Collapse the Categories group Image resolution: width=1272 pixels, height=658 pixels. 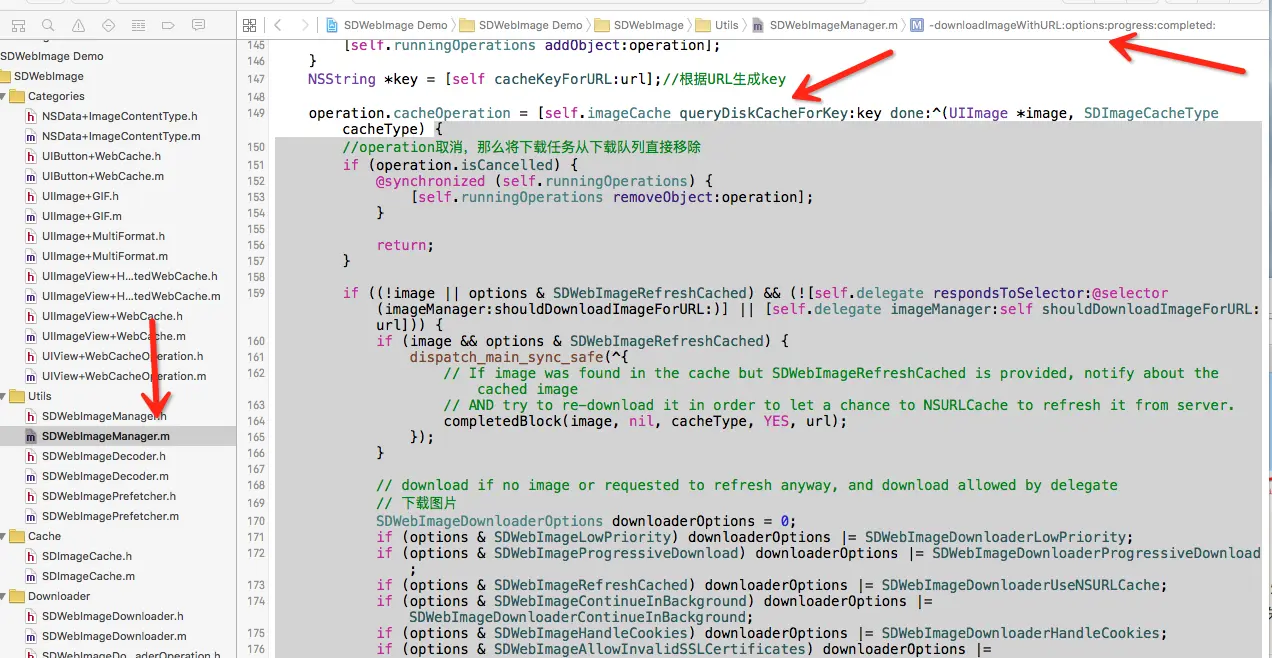pos(4,96)
